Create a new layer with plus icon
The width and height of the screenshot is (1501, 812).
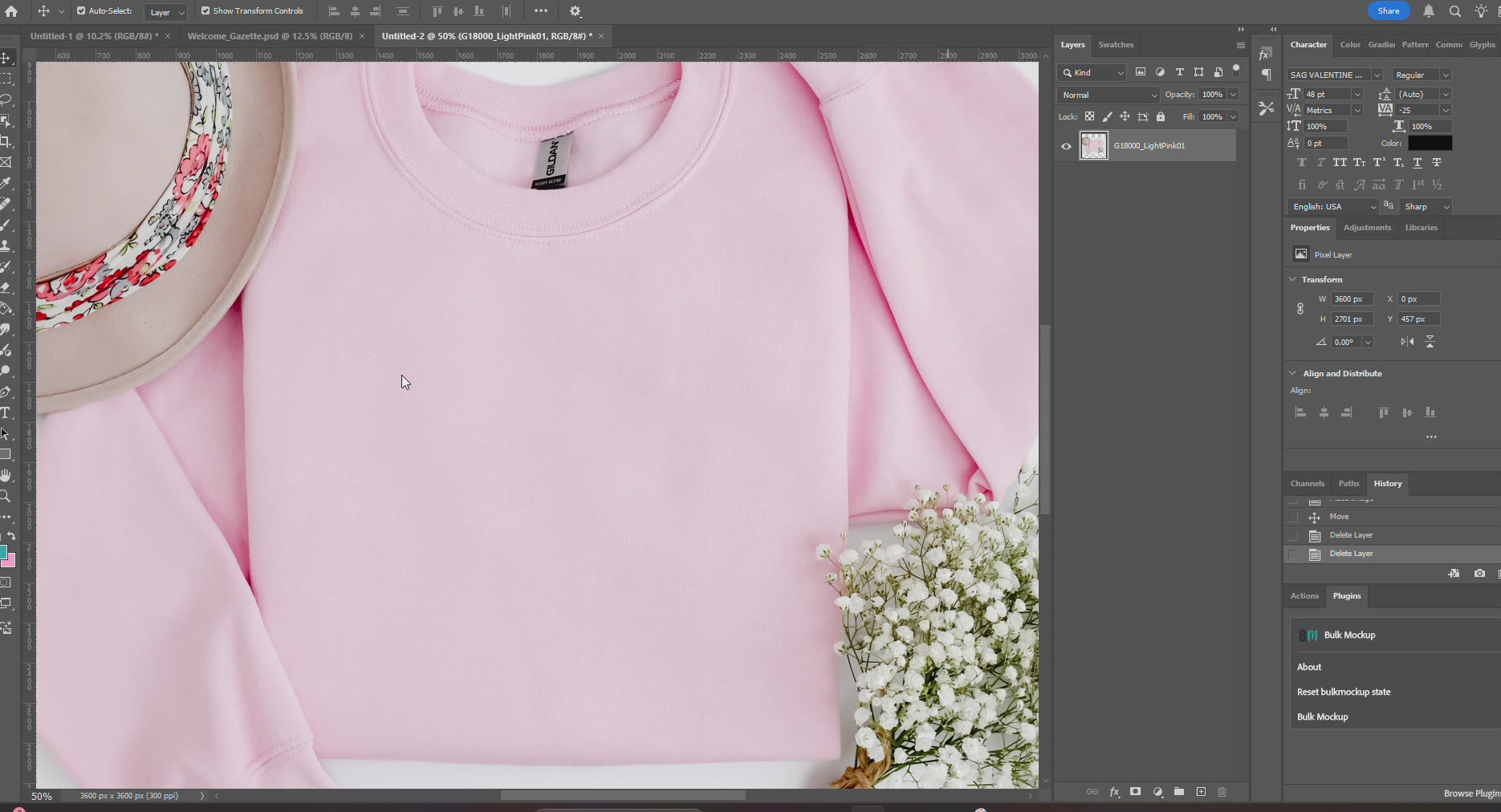tap(1201, 792)
